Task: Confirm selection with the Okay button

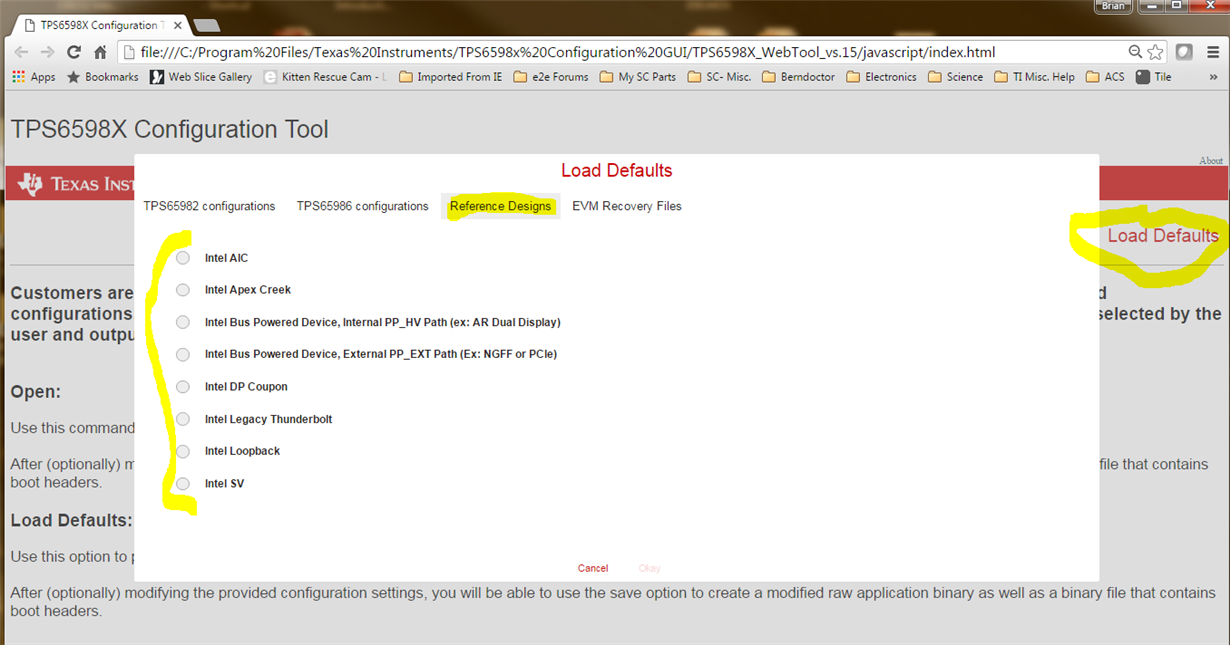Action: pyautogui.click(x=649, y=568)
